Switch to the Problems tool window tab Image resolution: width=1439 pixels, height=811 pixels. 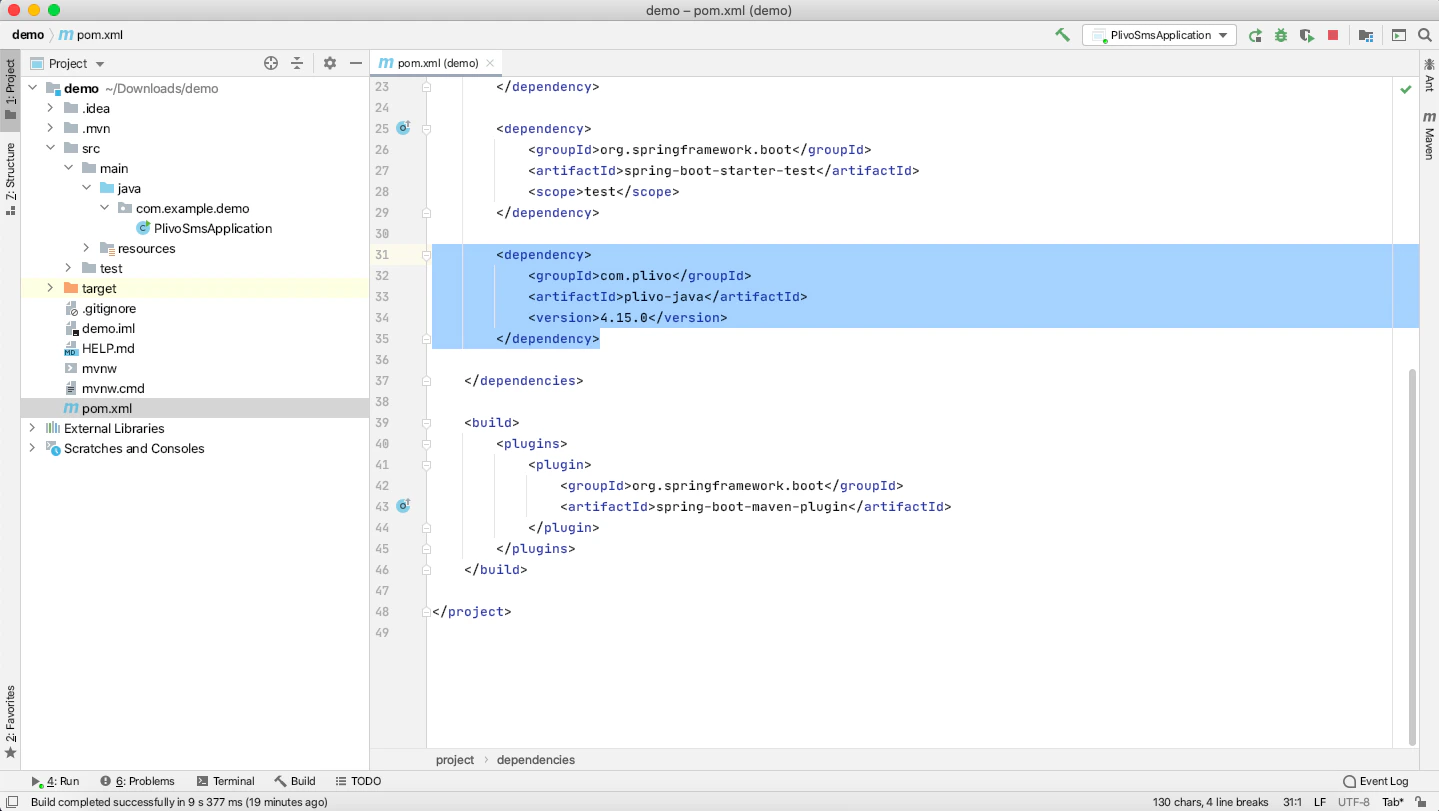144,781
